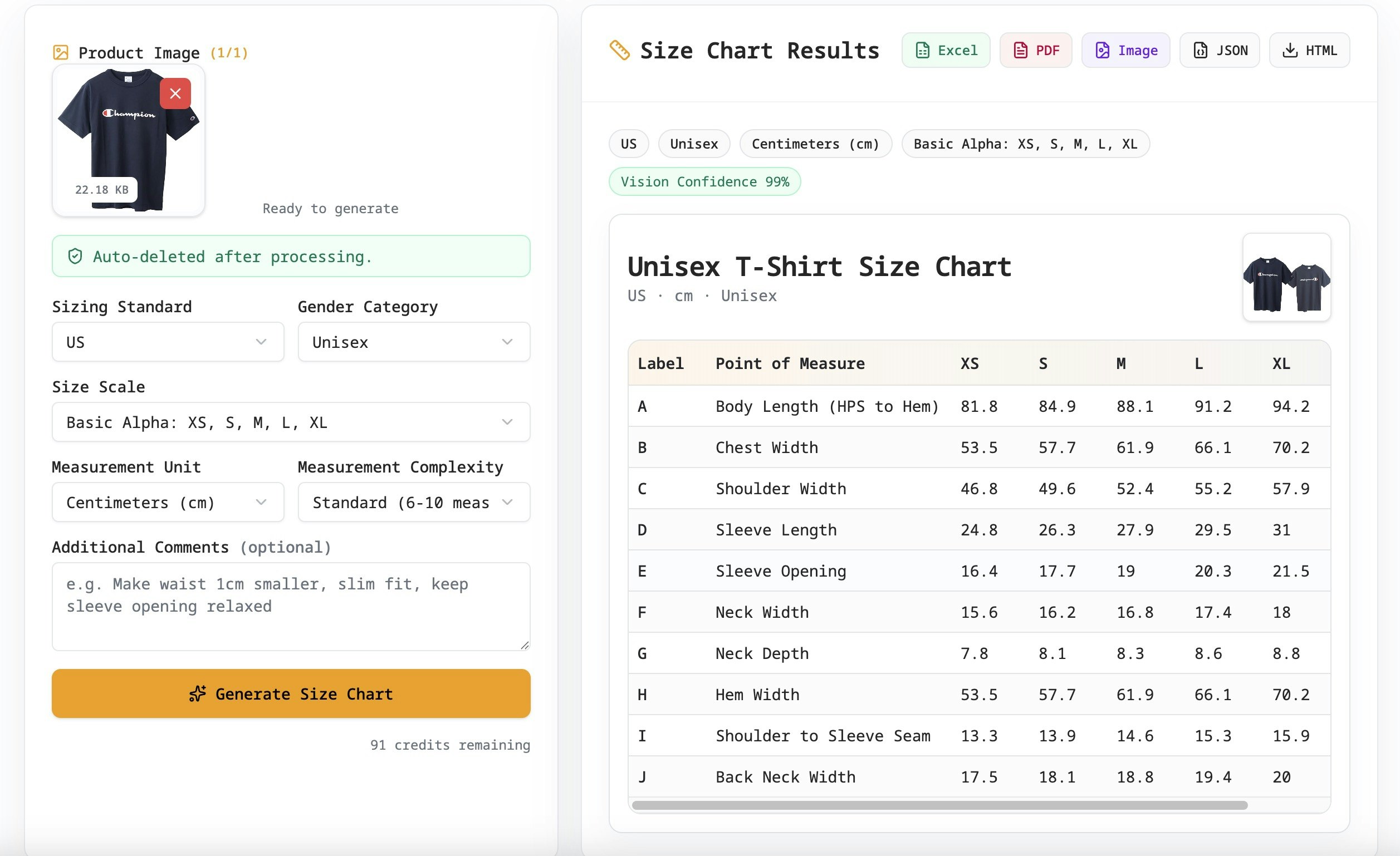Download the chart as HTML
1400x856 pixels.
pyautogui.click(x=1309, y=50)
